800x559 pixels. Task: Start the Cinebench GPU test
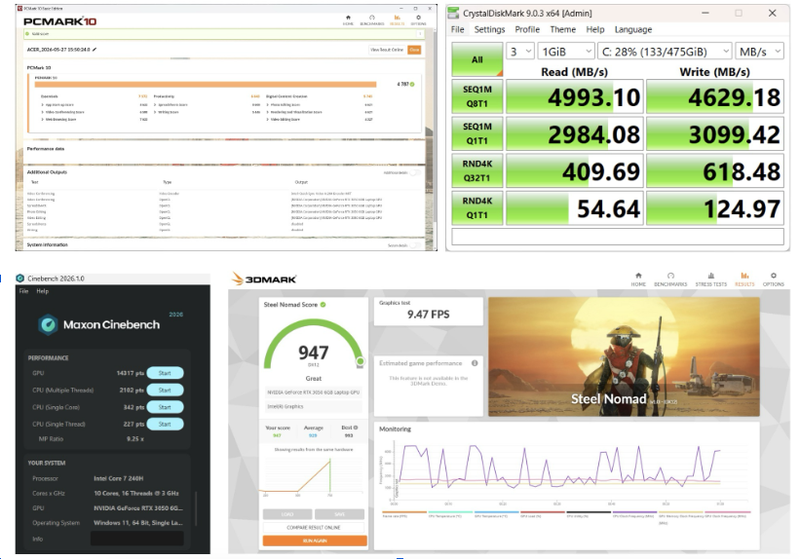click(x=165, y=373)
